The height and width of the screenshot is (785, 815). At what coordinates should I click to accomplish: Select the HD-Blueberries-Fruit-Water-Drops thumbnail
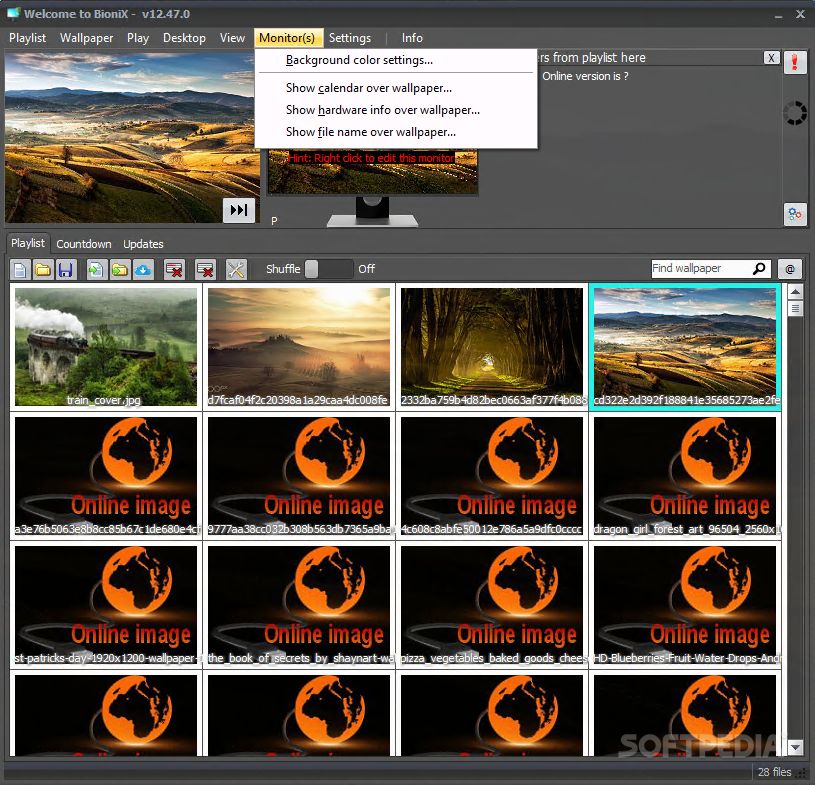coord(685,605)
